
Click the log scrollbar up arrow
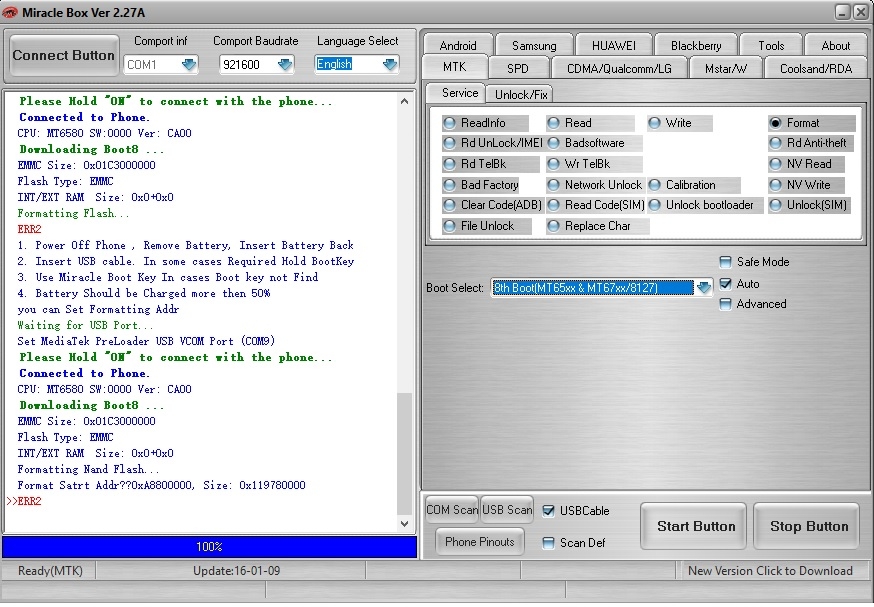click(405, 101)
